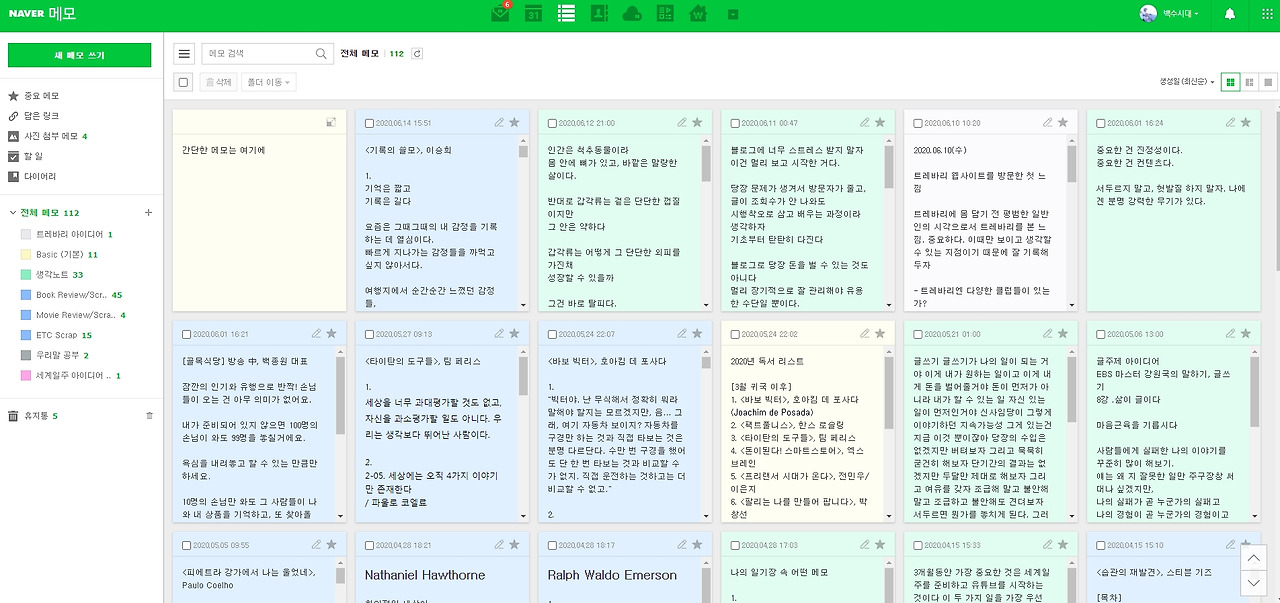Image resolution: width=1280 pixels, height=603 pixels.
Task: Star the 2020.05.27 09:13 memo
Action: [514, 333]
